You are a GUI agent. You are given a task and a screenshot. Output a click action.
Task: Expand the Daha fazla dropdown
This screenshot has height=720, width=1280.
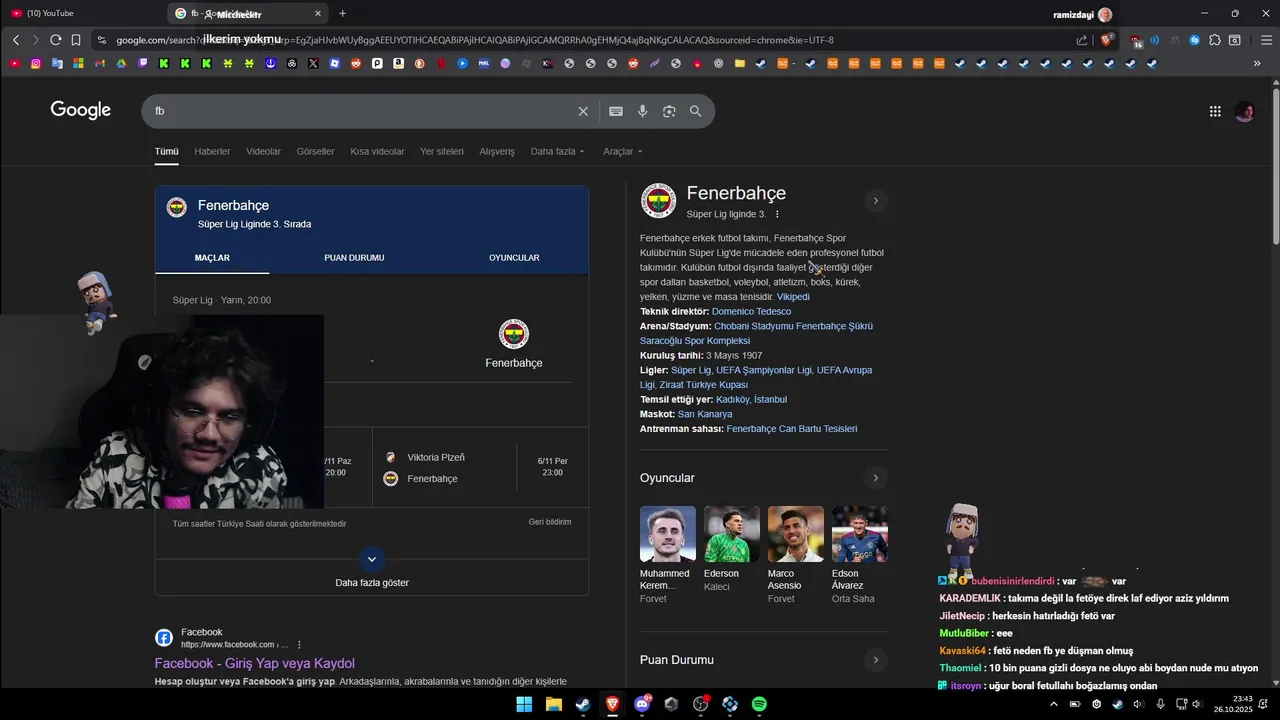557,151
